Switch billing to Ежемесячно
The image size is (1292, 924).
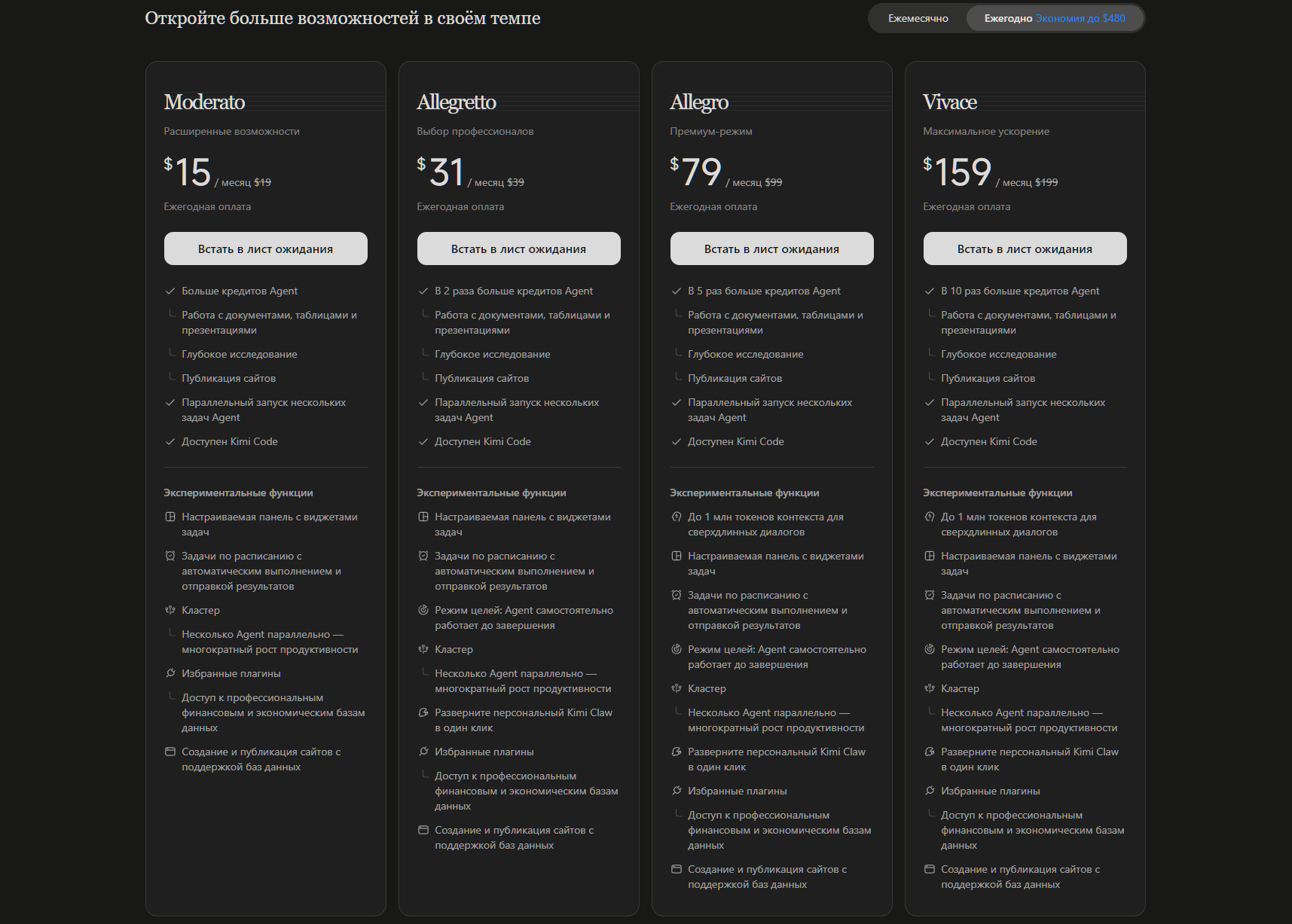coord(918,18)
